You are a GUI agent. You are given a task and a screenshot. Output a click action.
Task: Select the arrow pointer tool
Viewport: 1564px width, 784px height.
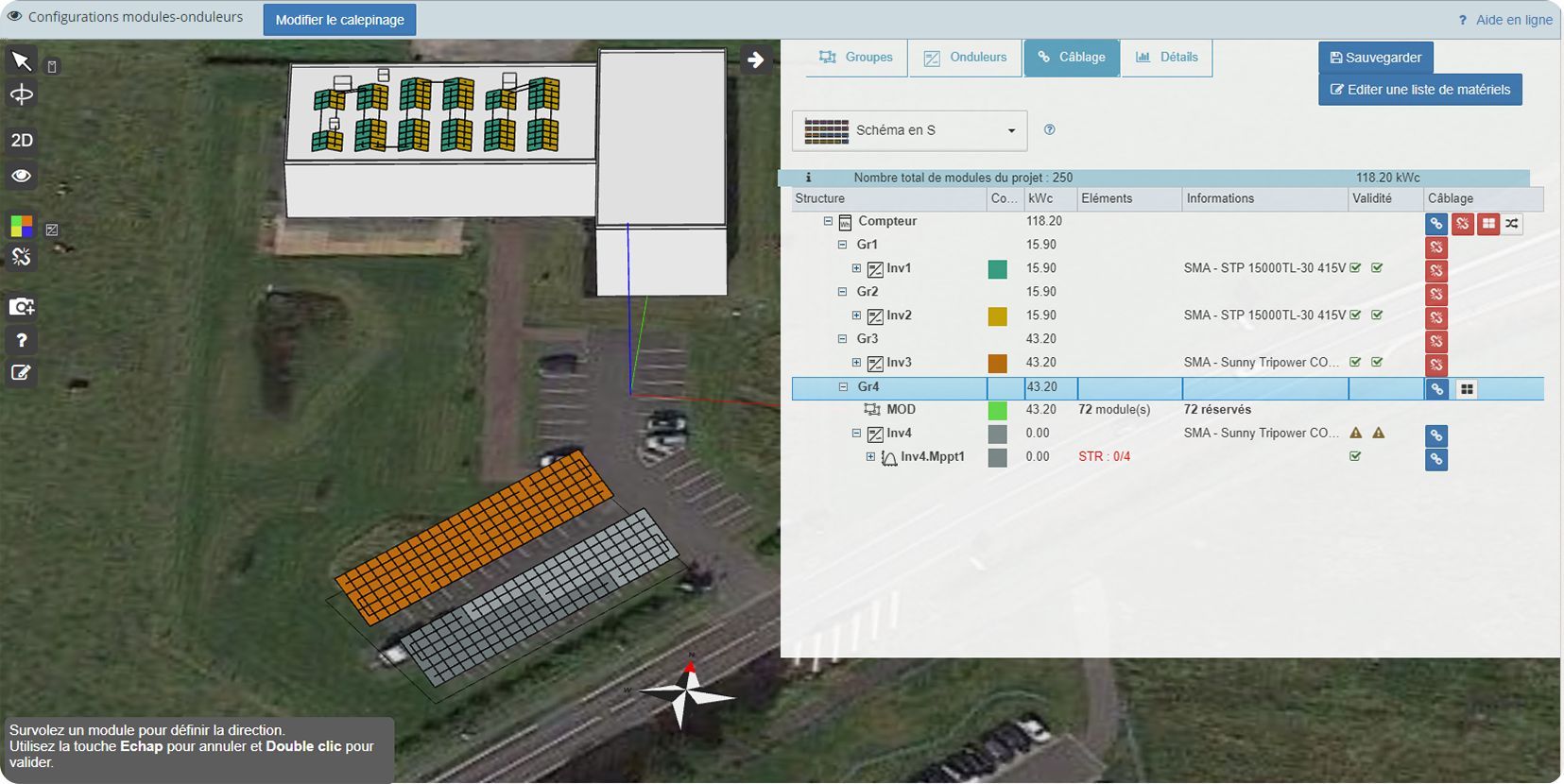(21, 61)
